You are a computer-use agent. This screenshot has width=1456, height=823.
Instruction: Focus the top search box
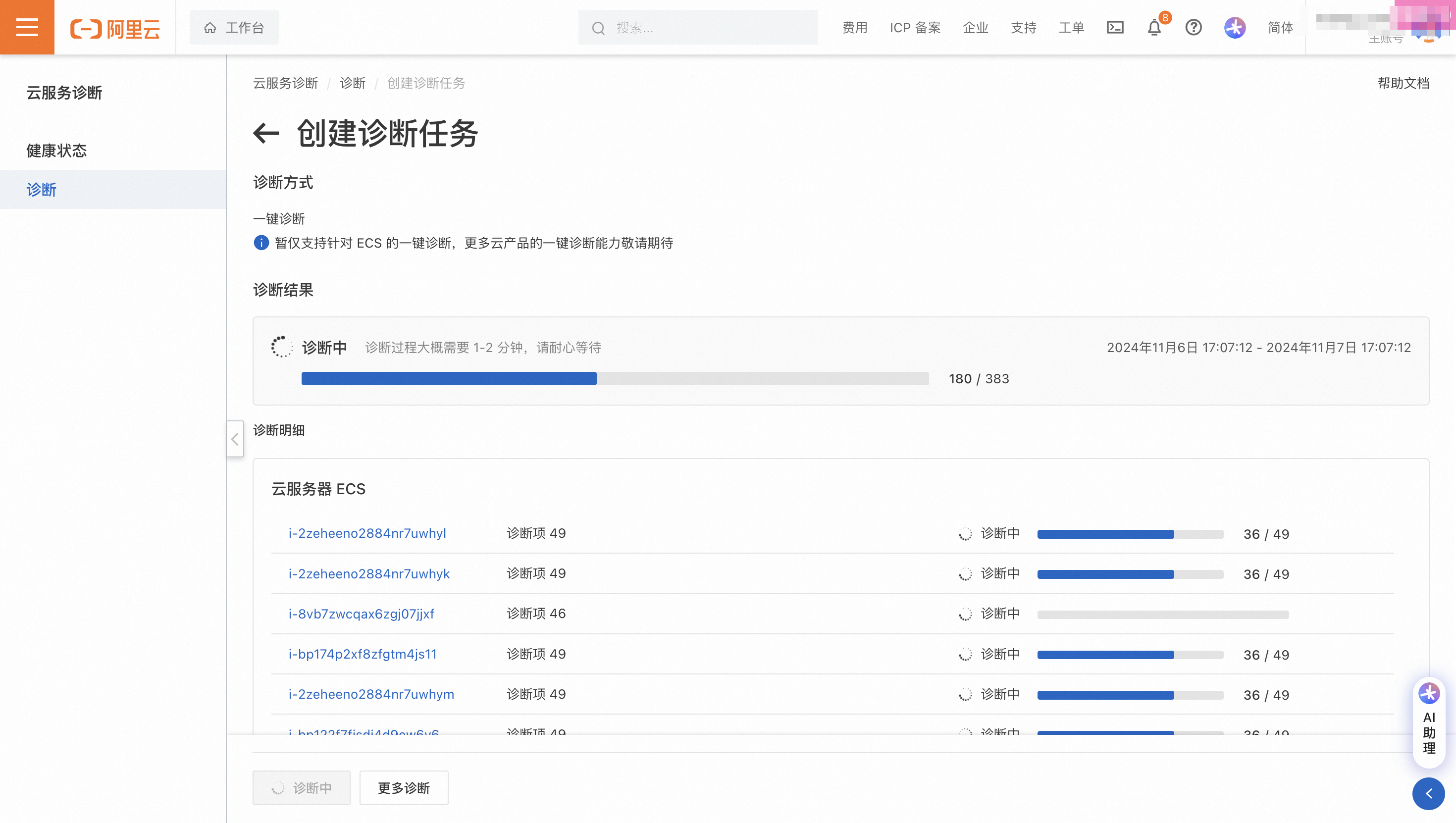(x=697, y=27)
